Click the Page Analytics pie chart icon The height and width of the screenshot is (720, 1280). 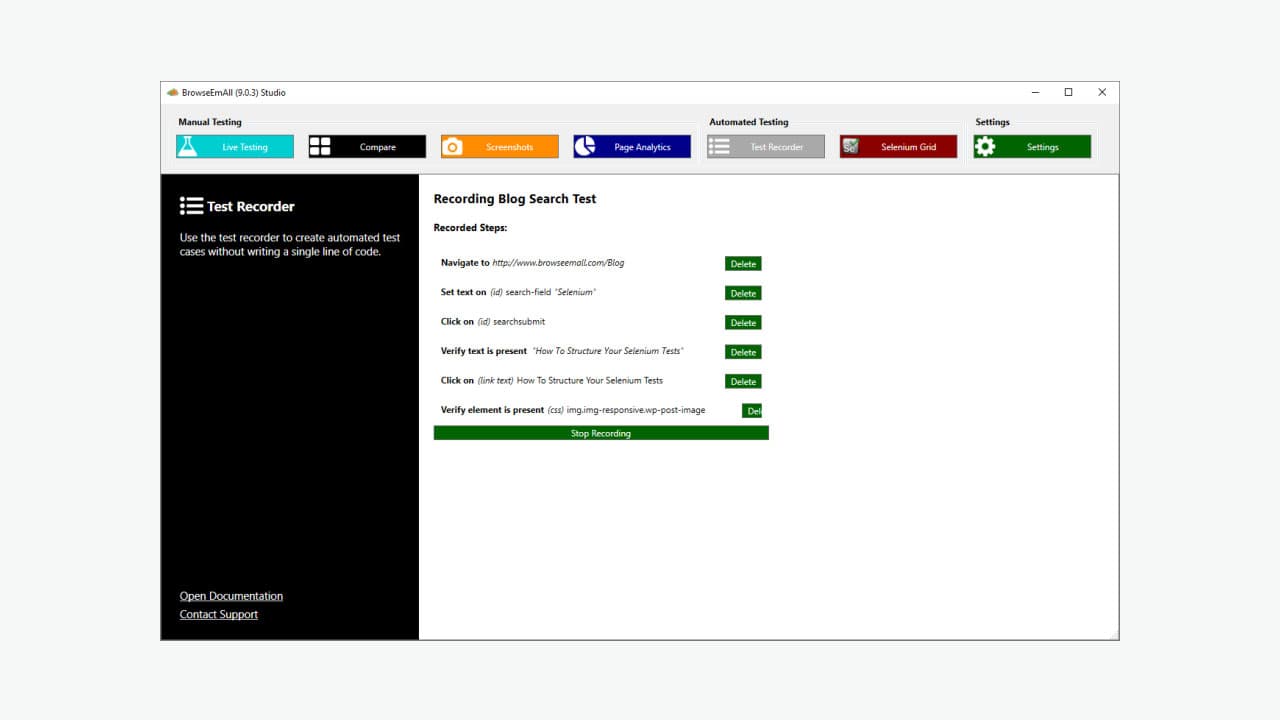586,146
